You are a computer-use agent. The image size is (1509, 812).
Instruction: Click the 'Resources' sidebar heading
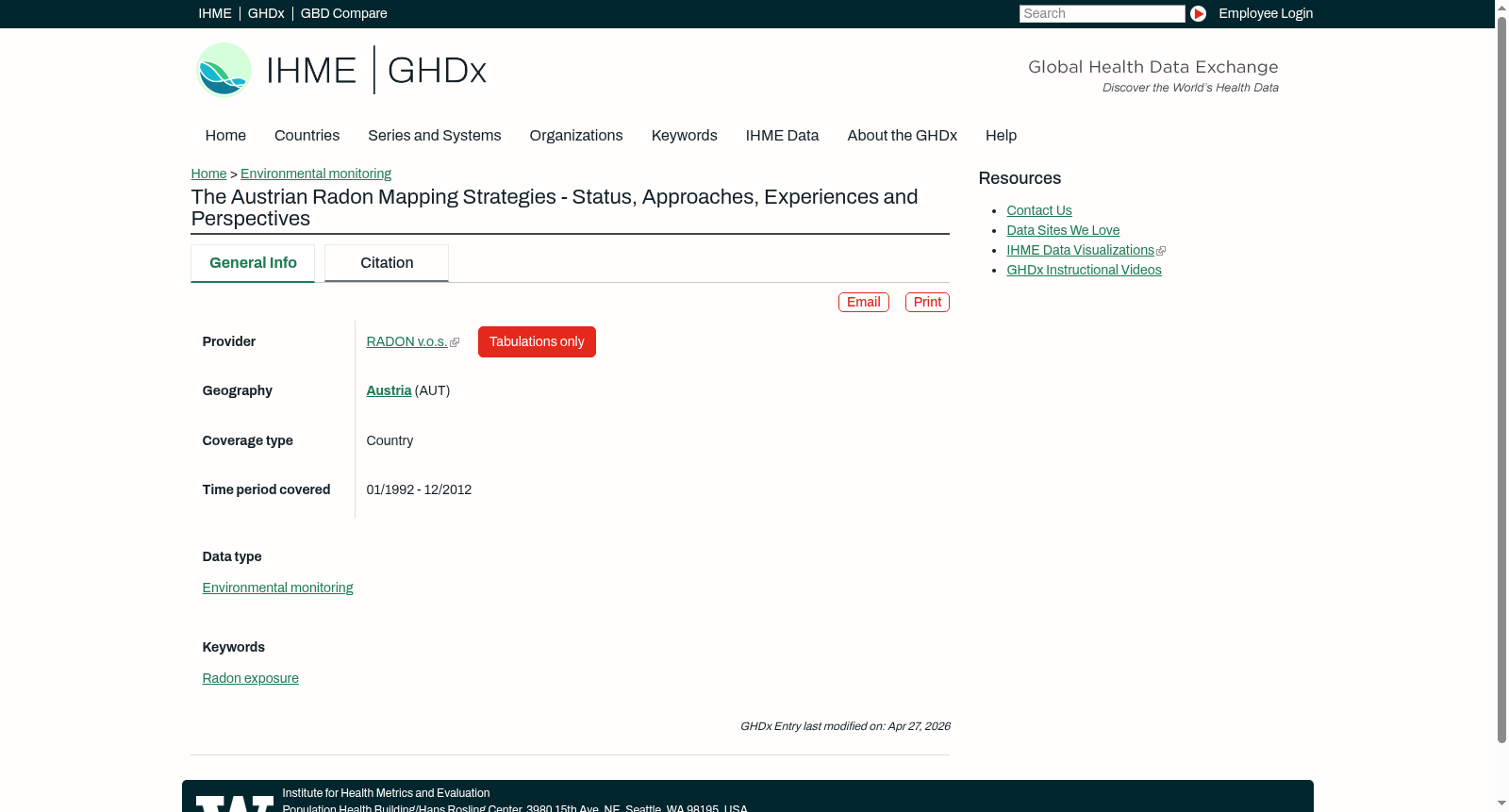pyautogui.click(x=1020, y=178)
